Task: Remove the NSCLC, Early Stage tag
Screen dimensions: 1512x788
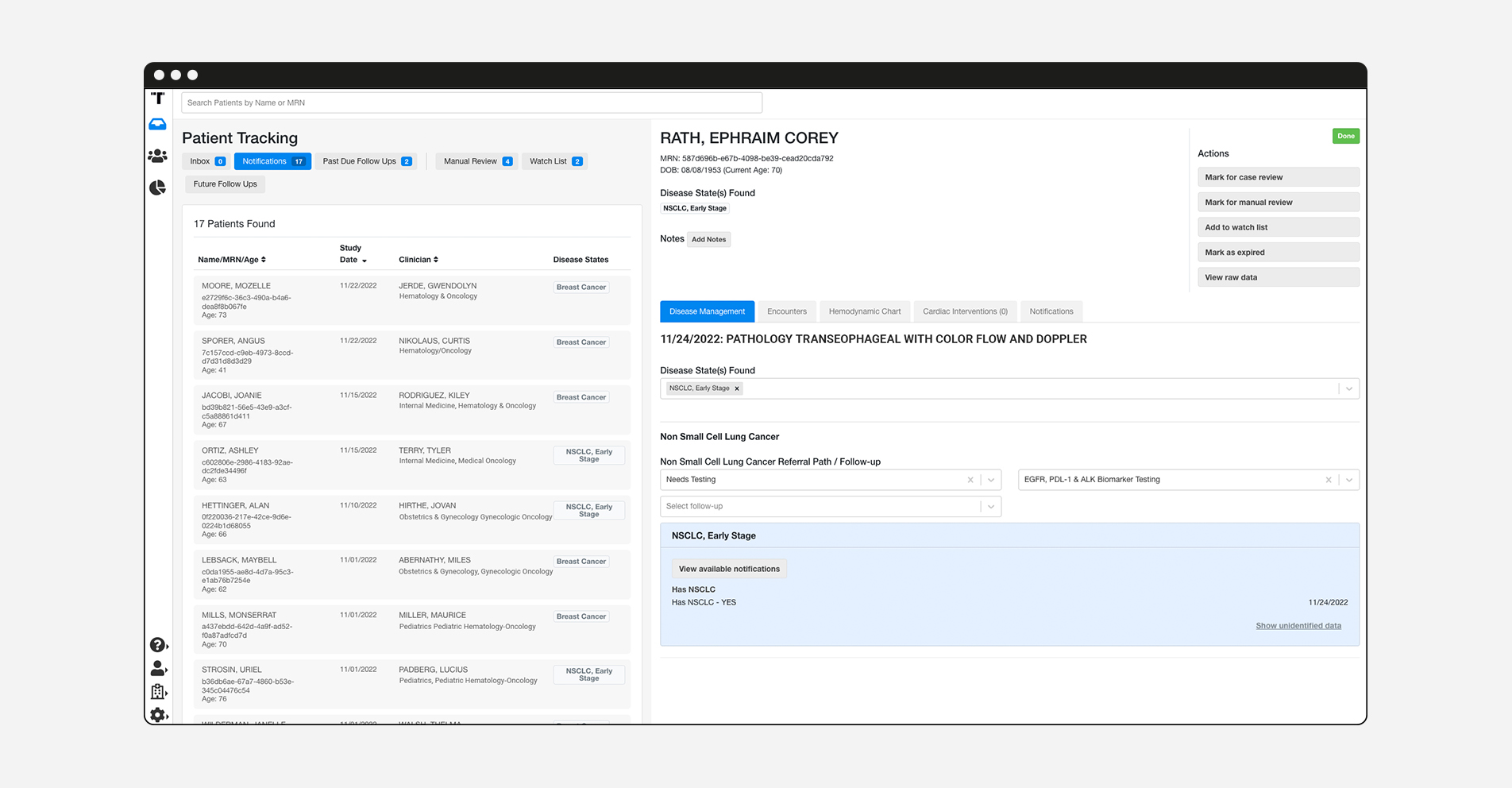Action: click(737, 388)
